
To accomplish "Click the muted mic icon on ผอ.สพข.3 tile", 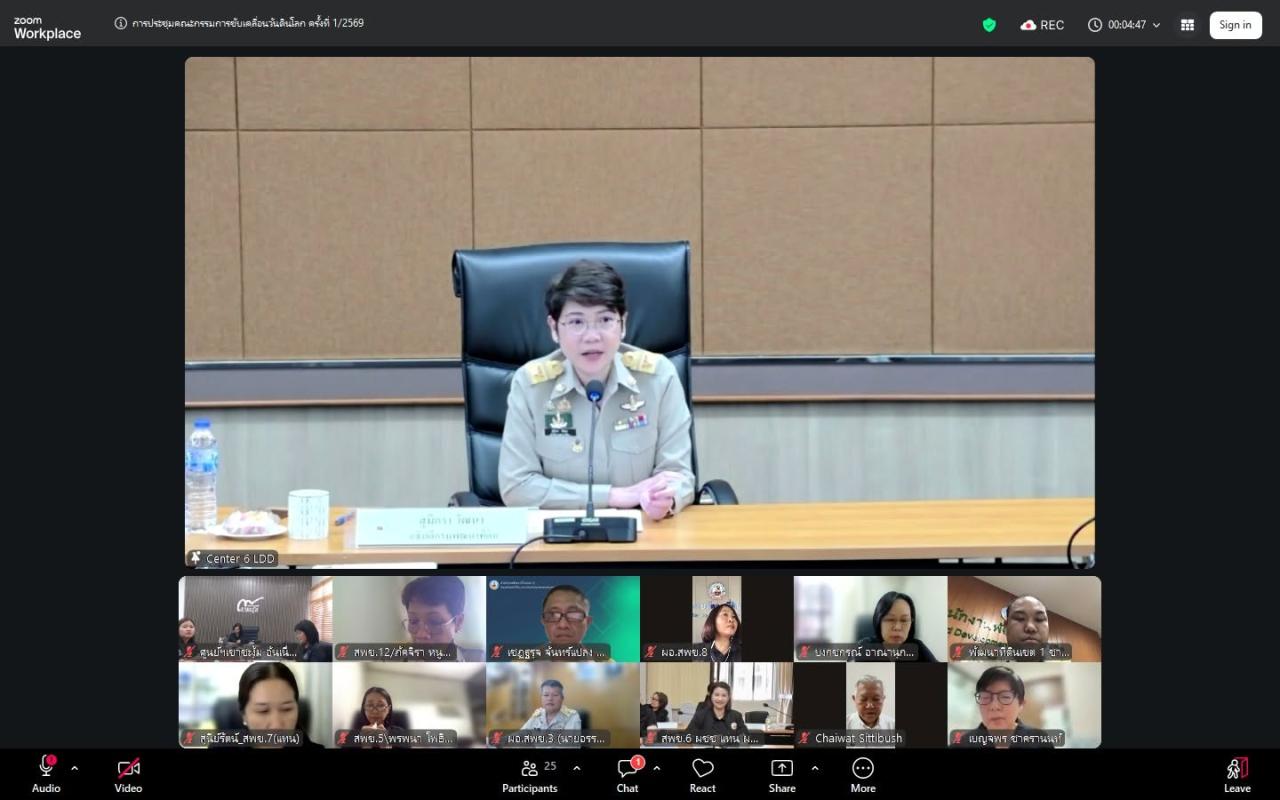I will [496, 738].
